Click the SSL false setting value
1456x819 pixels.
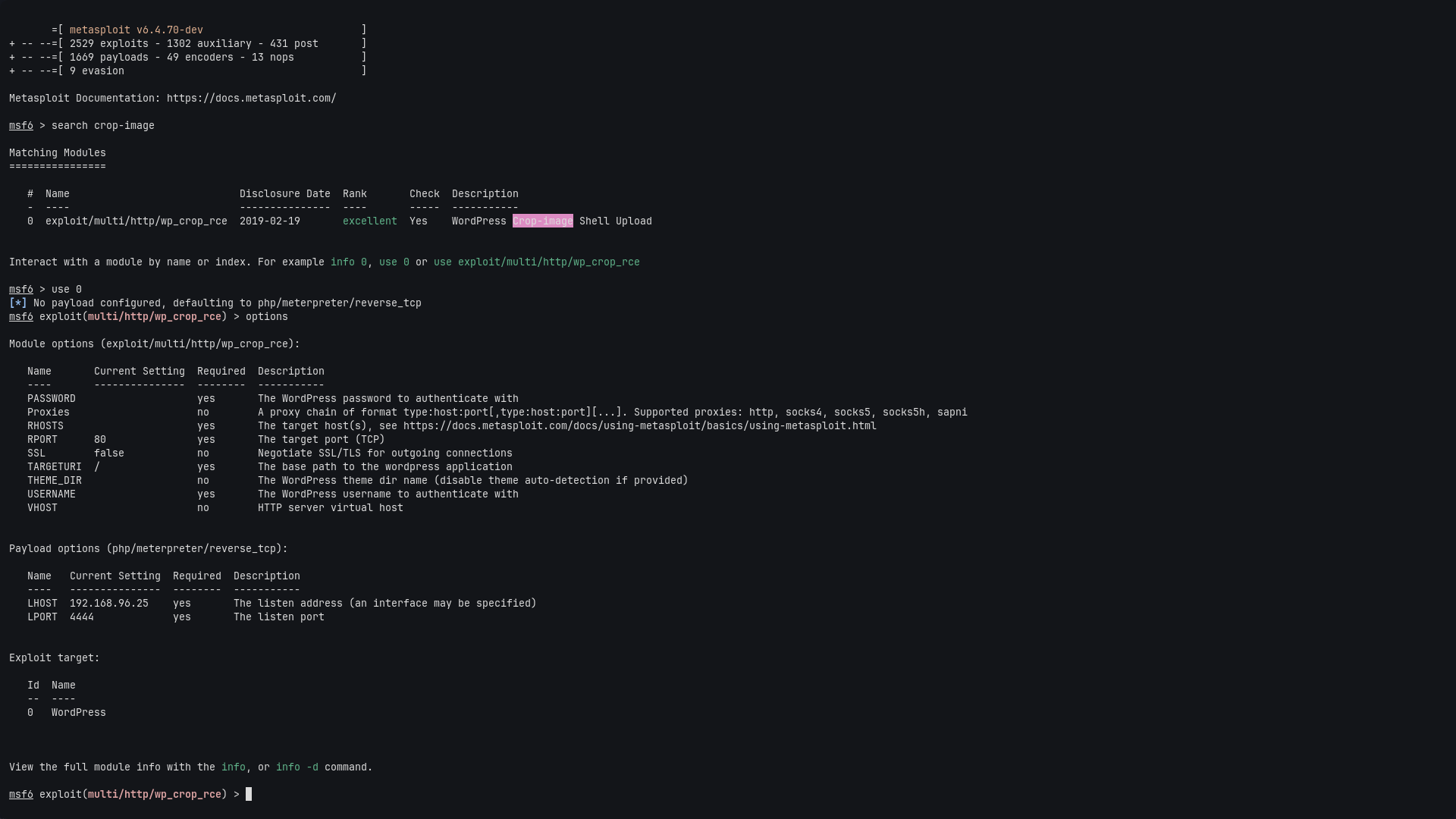pyautogui.click(x=108, y=453)
